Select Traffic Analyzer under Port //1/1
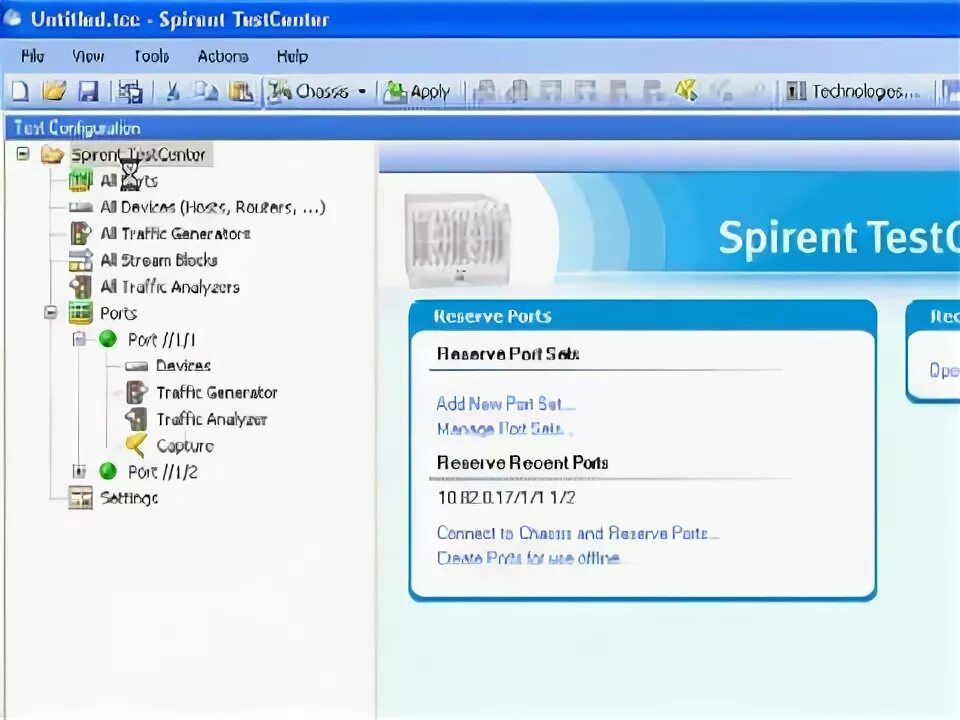The width and height of the screenshot is (960, 720). [x=212, y=419]
